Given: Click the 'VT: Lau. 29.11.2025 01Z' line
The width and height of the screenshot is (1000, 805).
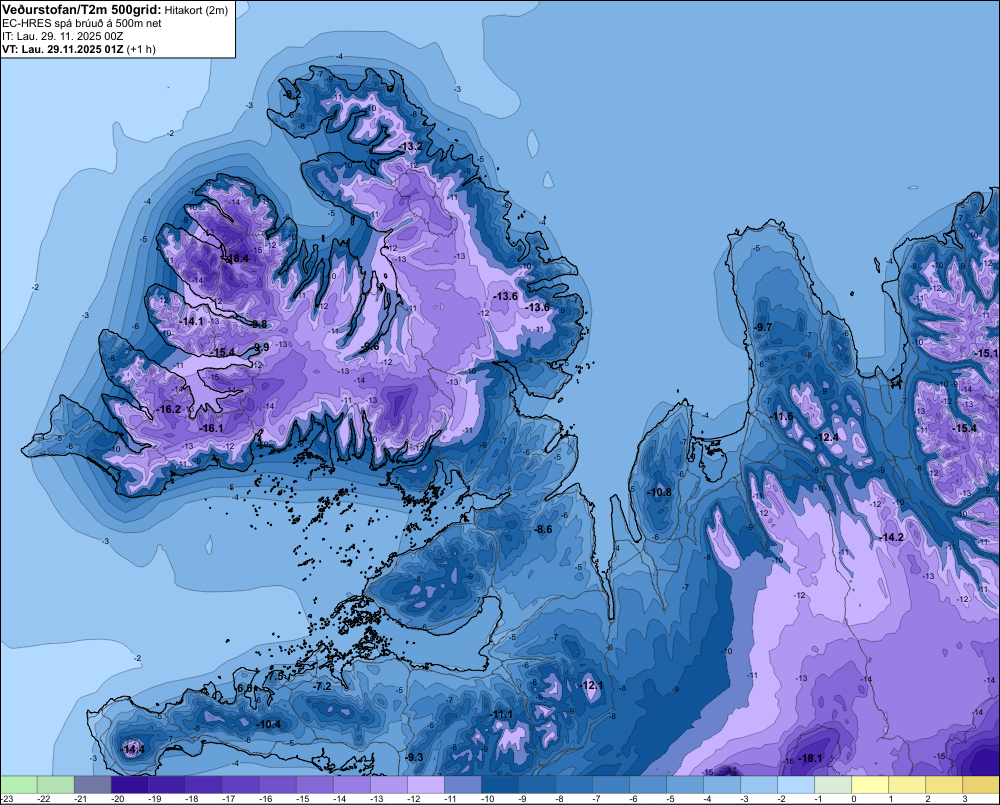Looking at the screenshot, I should (62, 48).
